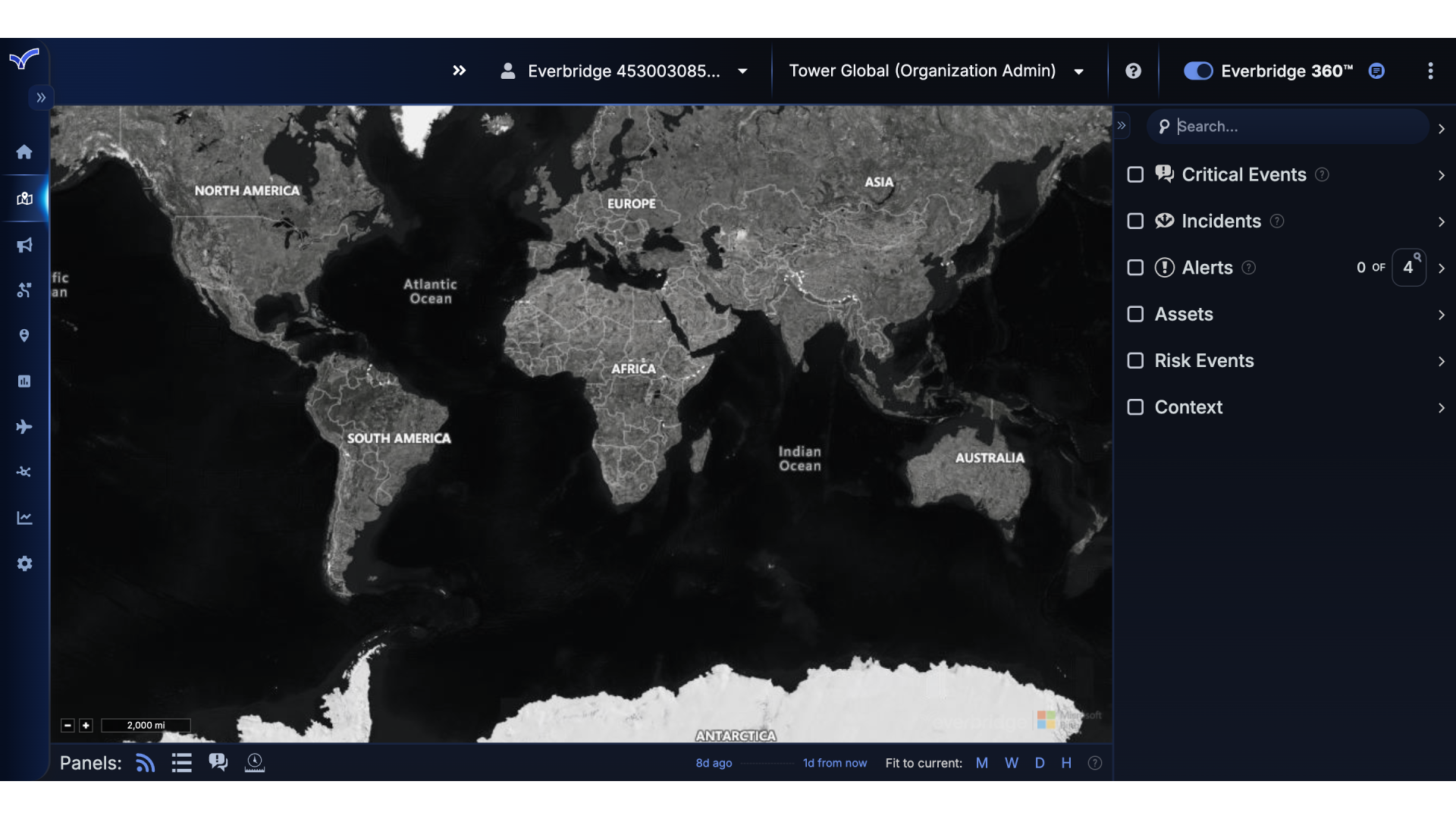The width and height of the screenshot is (1456, 819).
Task: Open the communications megaphone sidebar icon
Action: [x=24, y=244]
